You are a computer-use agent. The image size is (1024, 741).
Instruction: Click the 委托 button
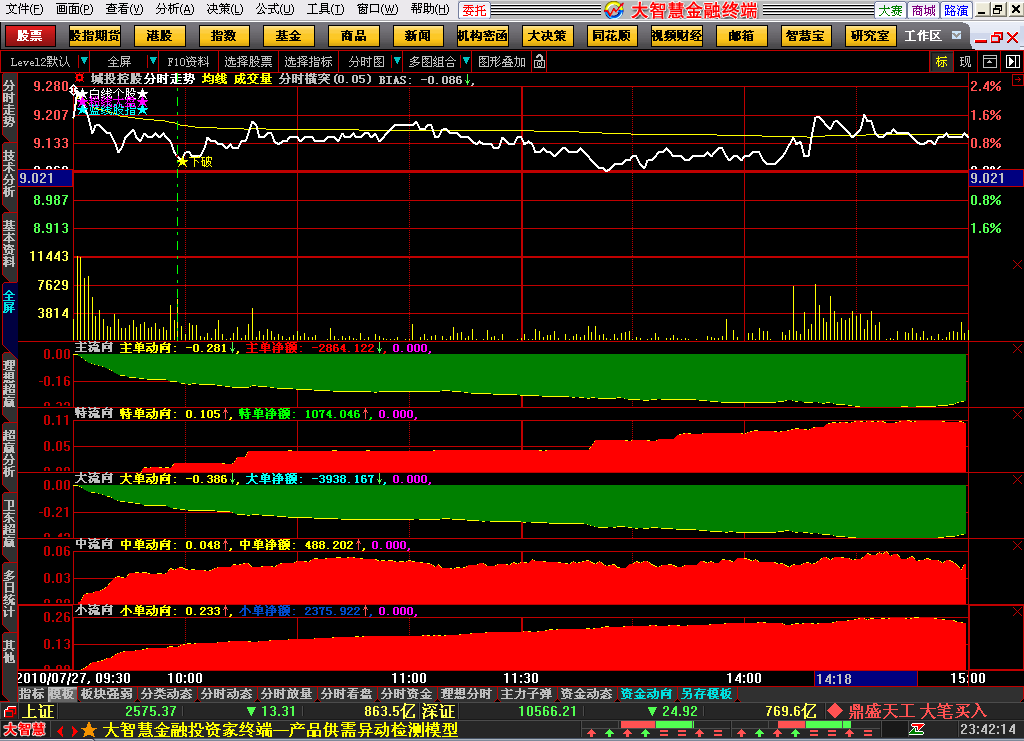point(474,10)
